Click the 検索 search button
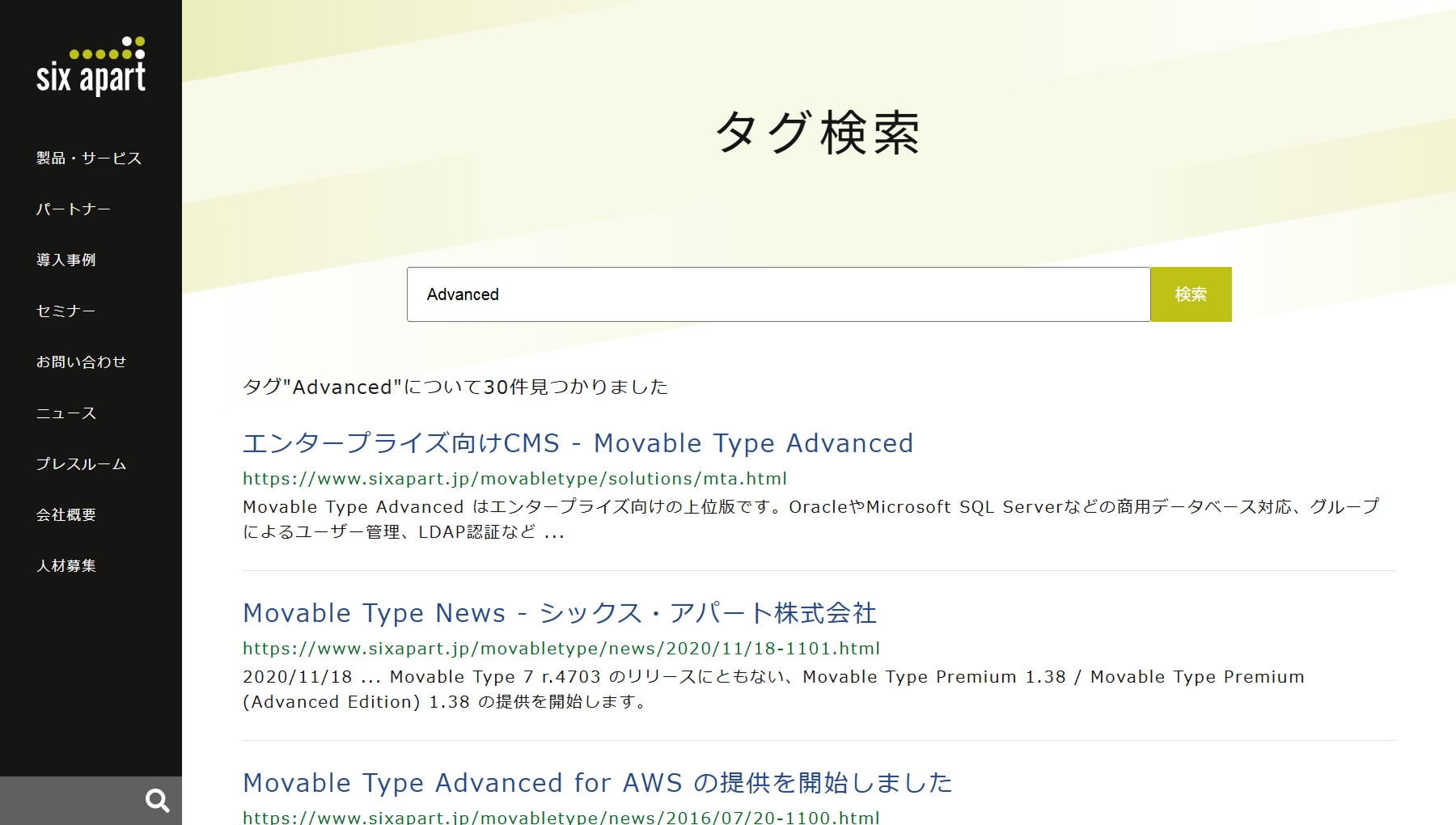Image resolution: width=1456 pixels, height=825 pixels. tap(1191, 294)
